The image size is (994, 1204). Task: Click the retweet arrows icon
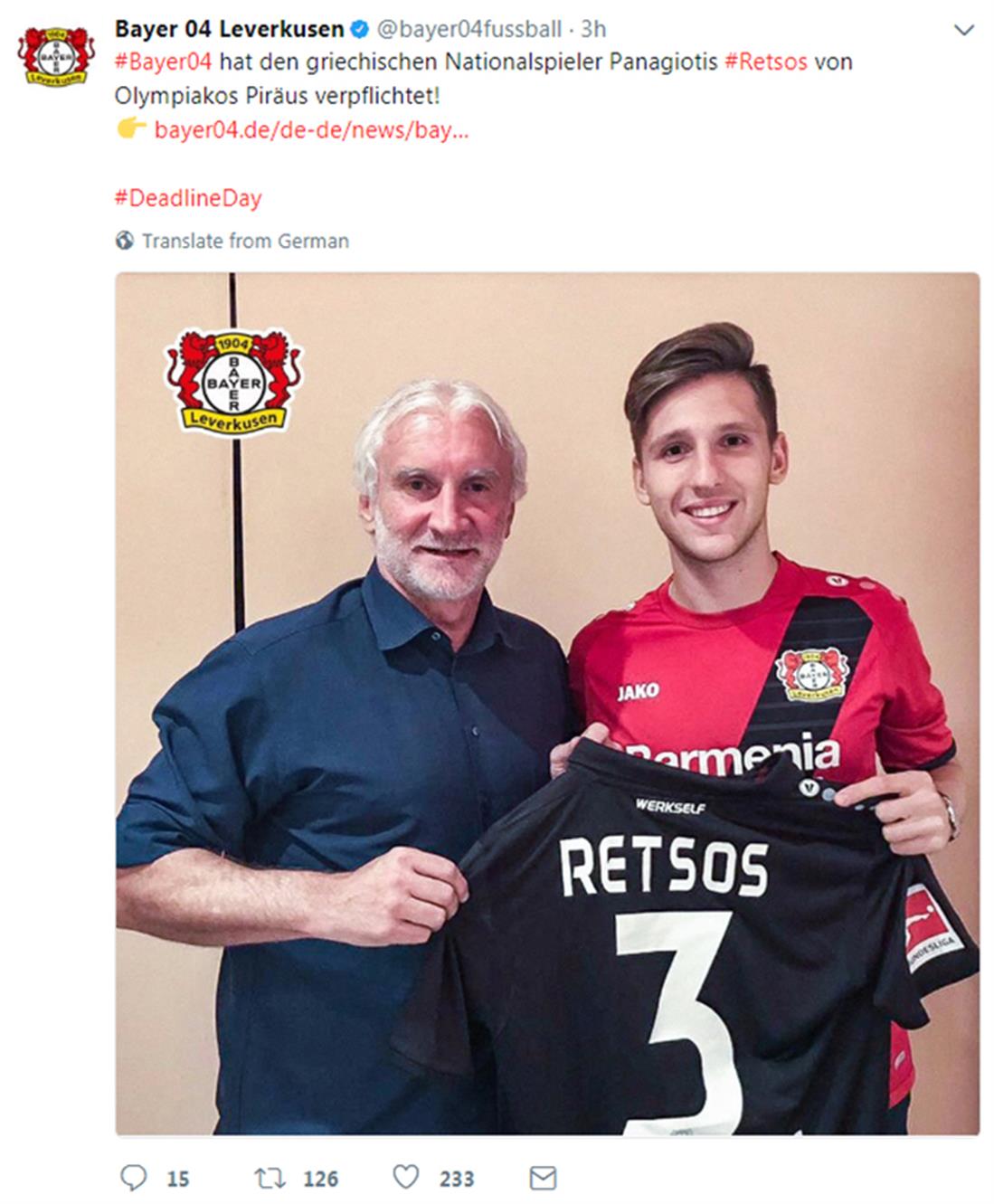click(270, 1178)
